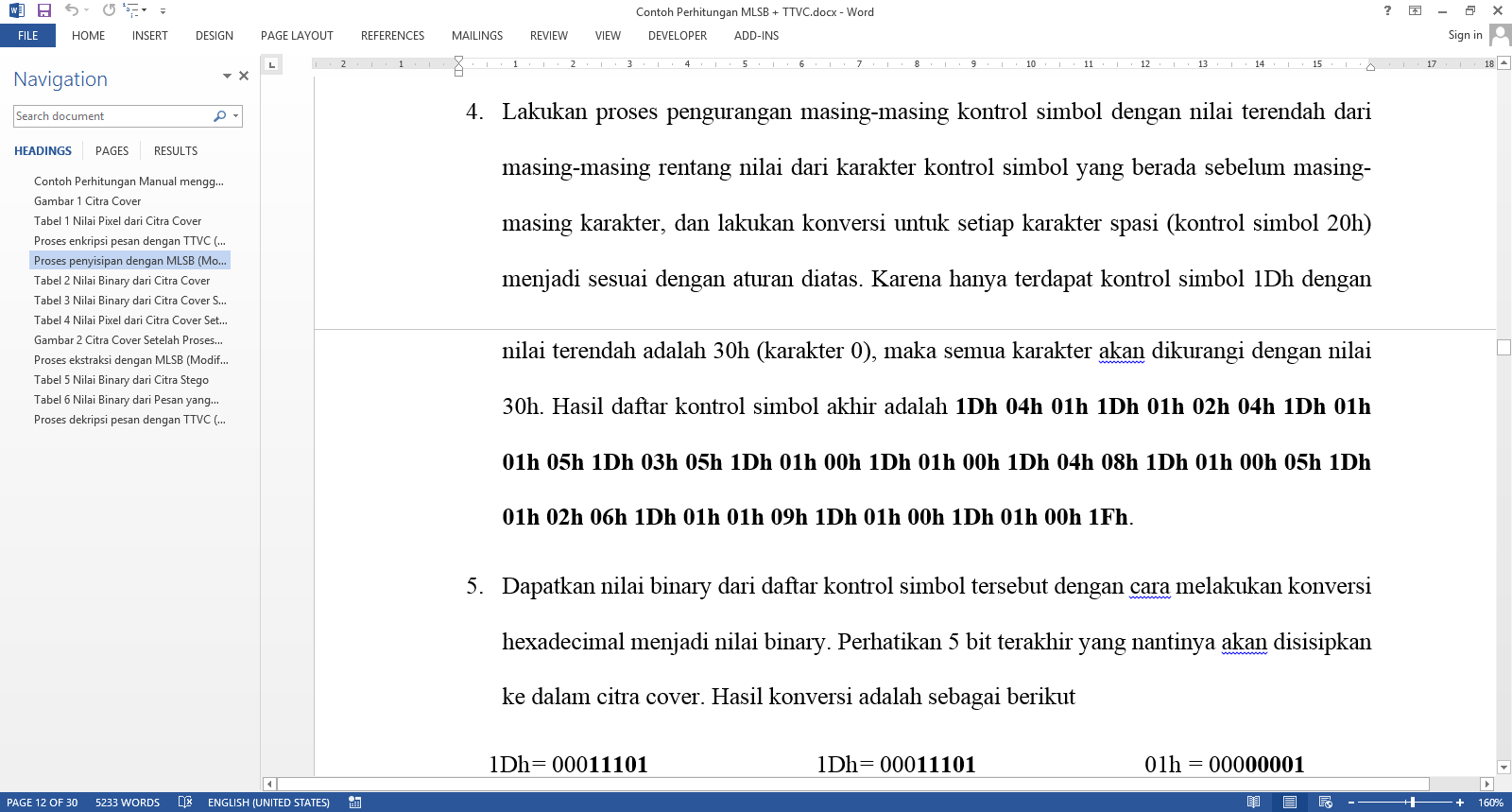
Task: Expand the numbering list dropdown in toolbar
Action: coord(144,10)
